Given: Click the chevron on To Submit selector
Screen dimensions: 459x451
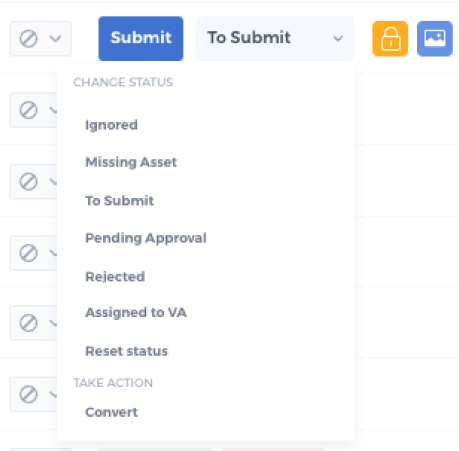Looking at the screenshot, I should [x=338, y=39].
